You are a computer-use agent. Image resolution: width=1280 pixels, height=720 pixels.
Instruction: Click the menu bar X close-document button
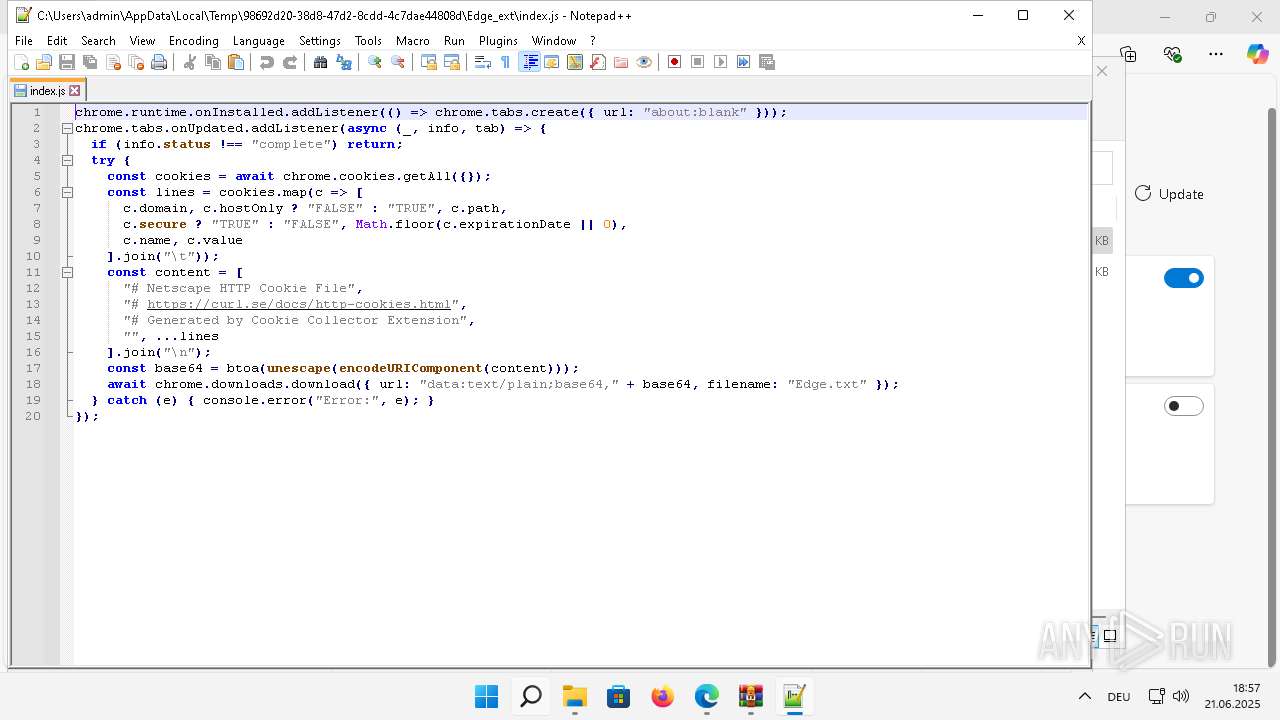[1081, 41]
